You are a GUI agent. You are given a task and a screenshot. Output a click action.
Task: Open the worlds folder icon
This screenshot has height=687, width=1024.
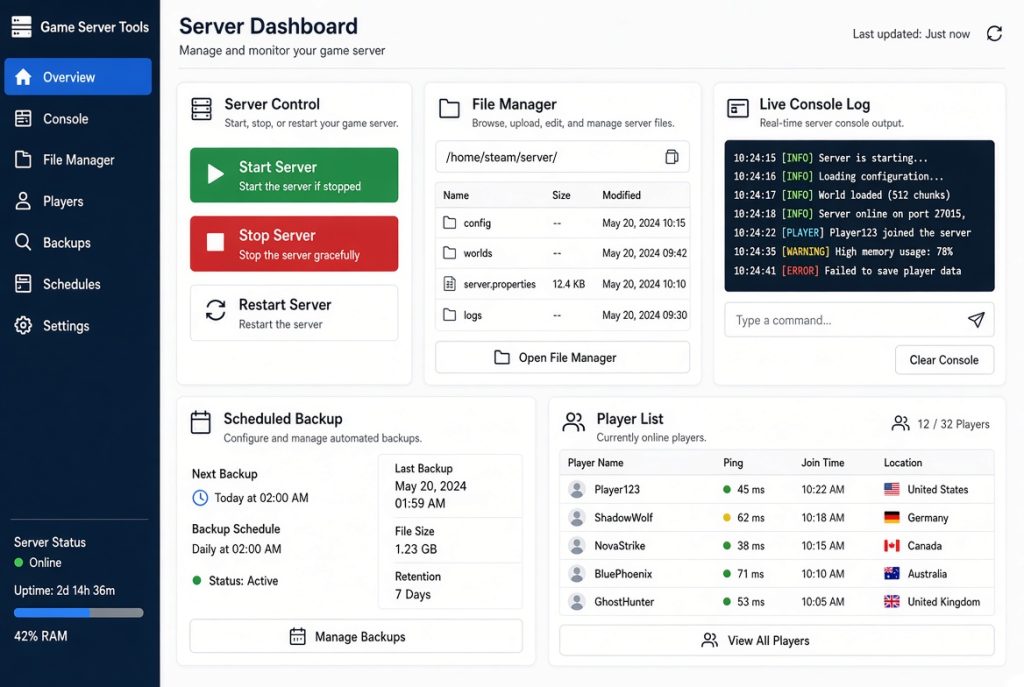coord(449,253)
